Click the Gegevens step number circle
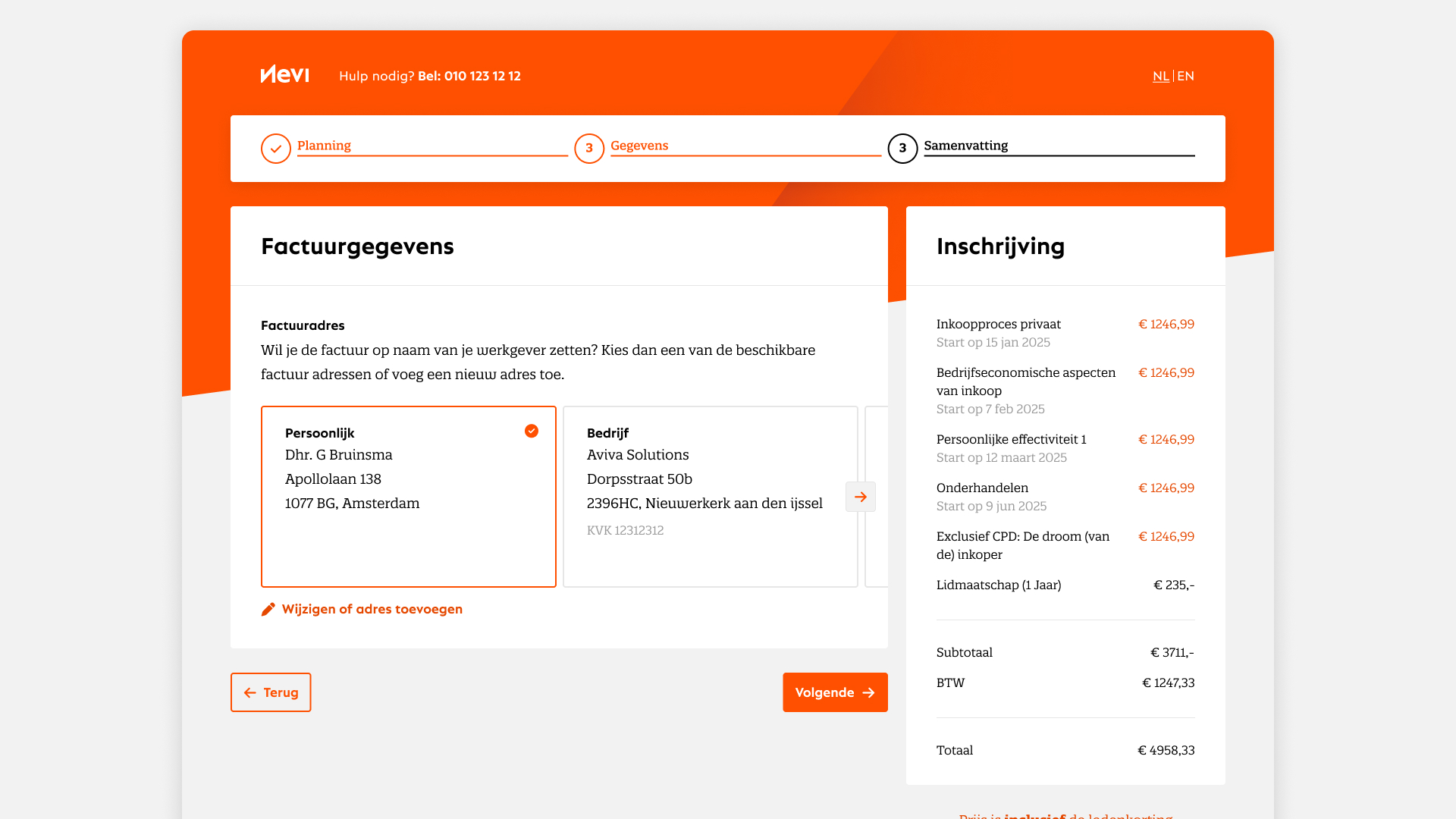The image size is (1456, 819). coord(589,149)
